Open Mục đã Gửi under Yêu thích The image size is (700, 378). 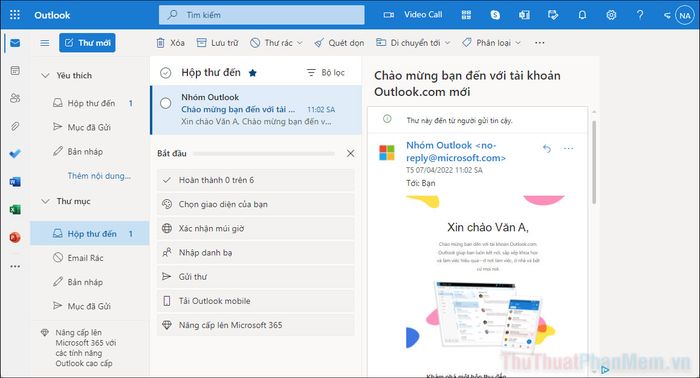click(x=90, y=127)
